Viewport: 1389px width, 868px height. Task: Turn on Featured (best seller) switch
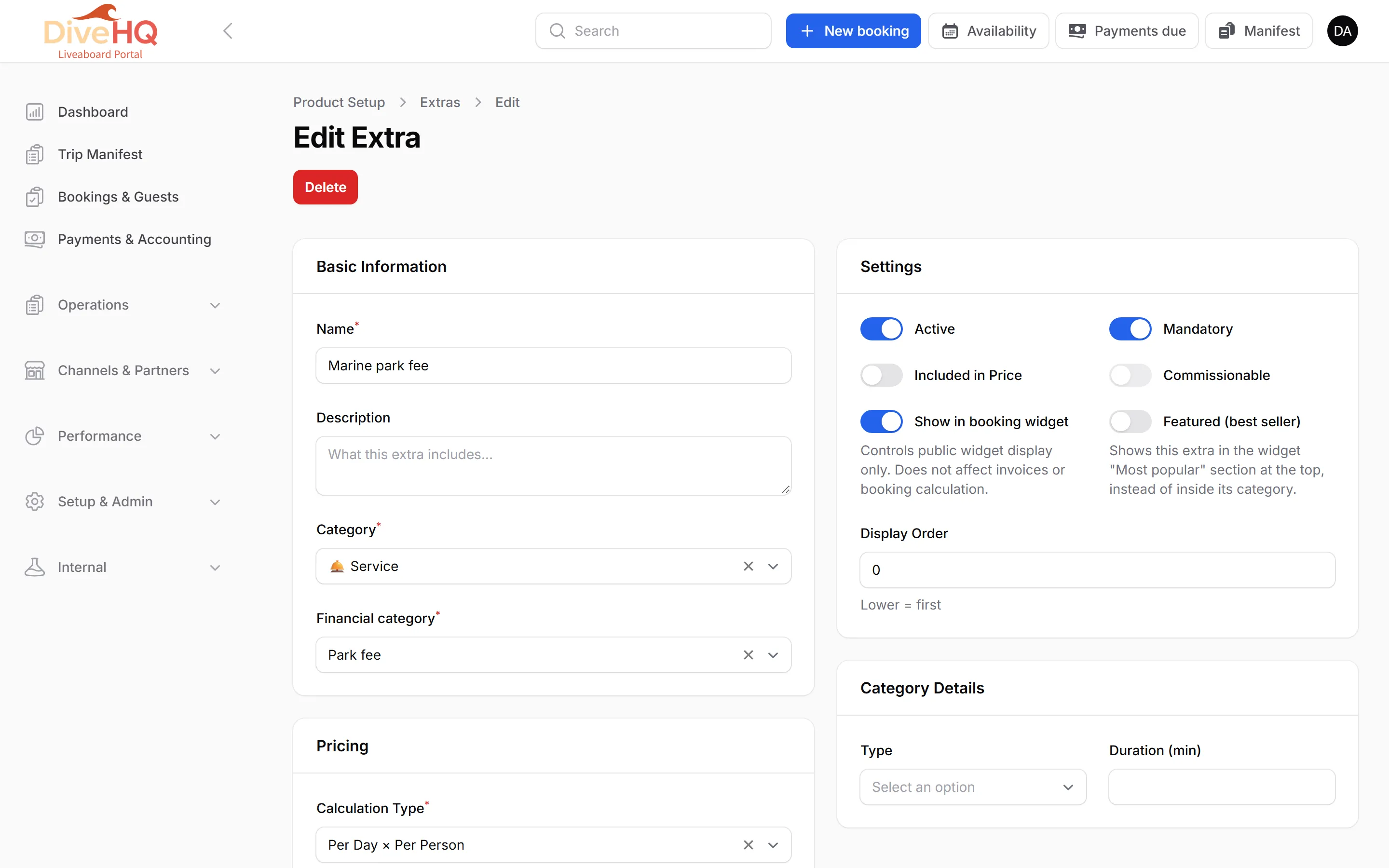click(1130, 421)
